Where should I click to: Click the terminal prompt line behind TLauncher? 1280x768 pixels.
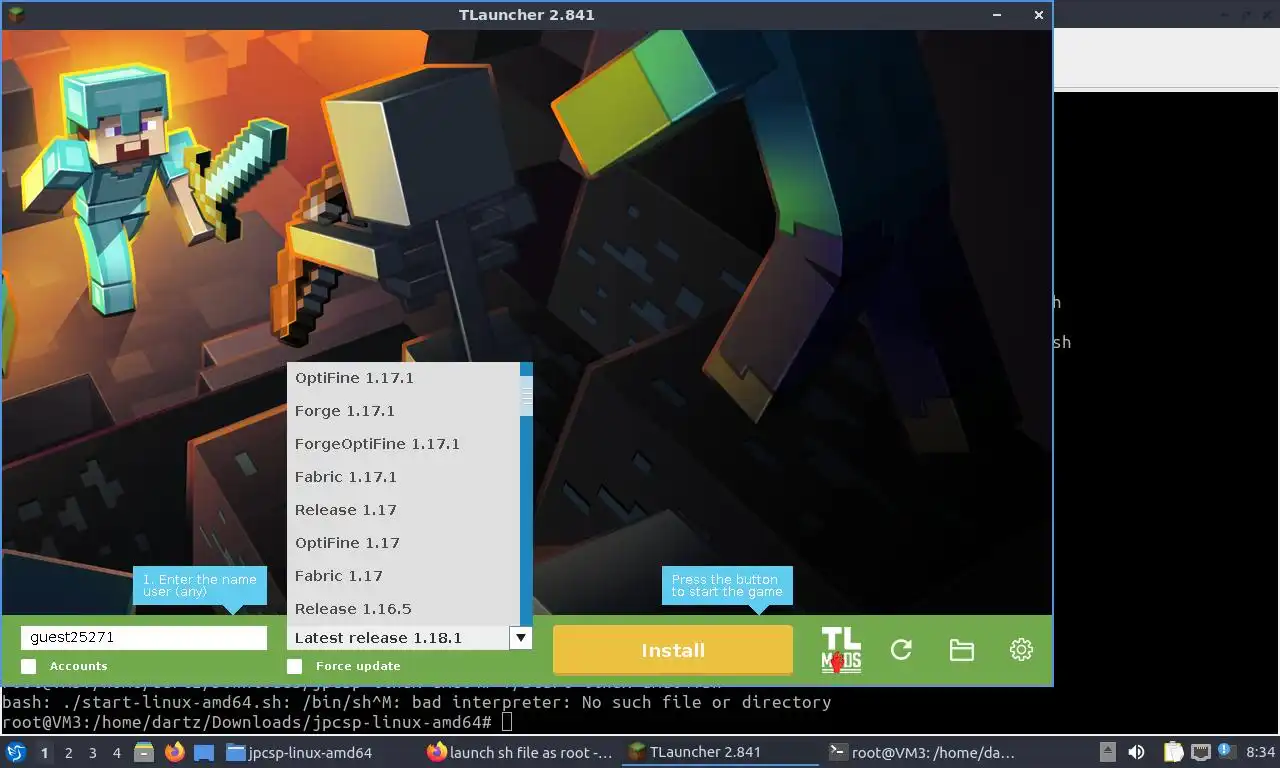[258, 722]
